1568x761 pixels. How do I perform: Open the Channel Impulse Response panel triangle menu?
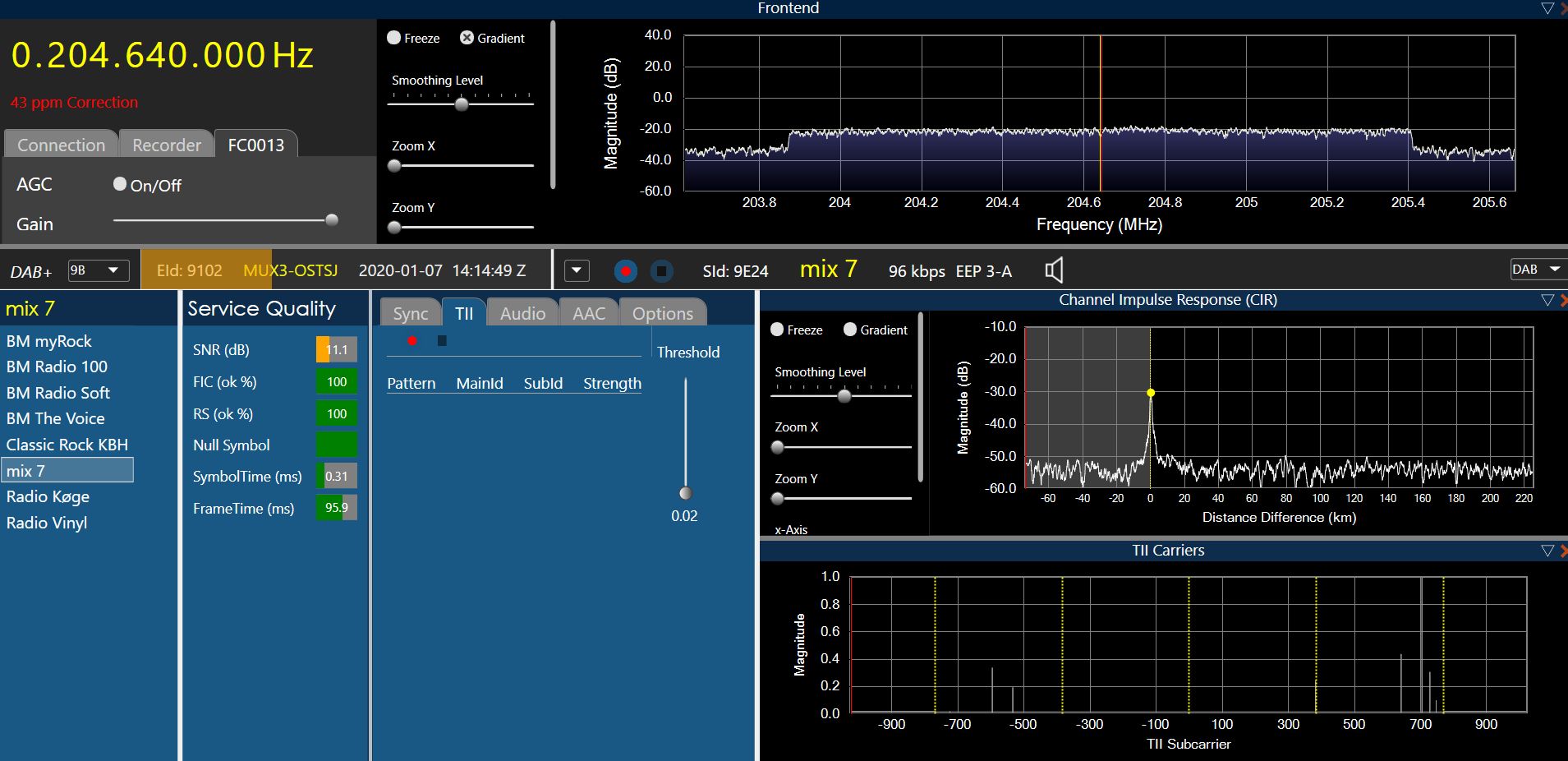pyautogui.click(x=1547, y=300)
